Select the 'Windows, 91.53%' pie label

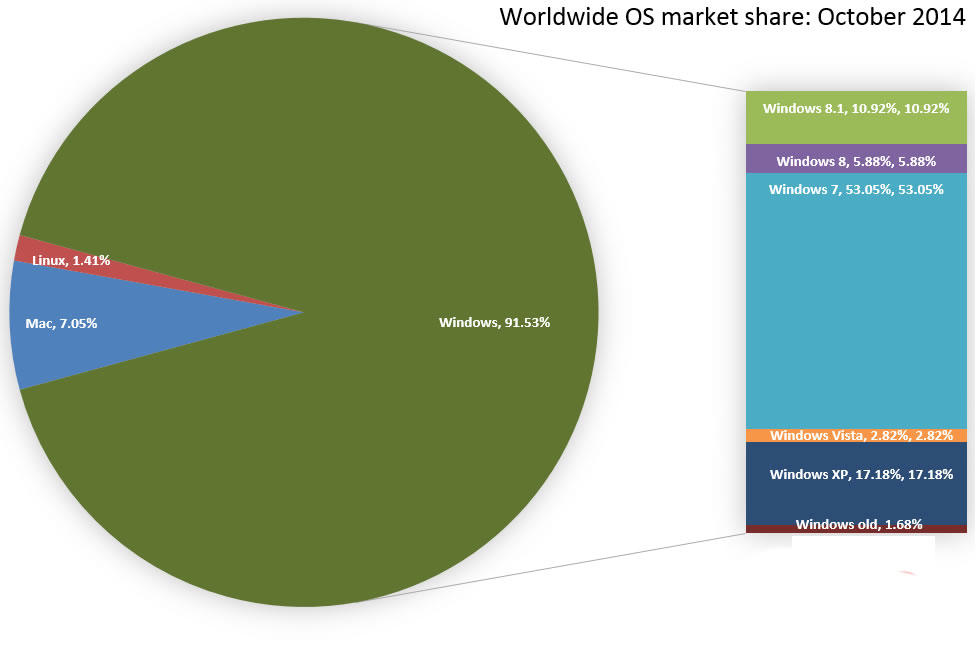point(494,322)
